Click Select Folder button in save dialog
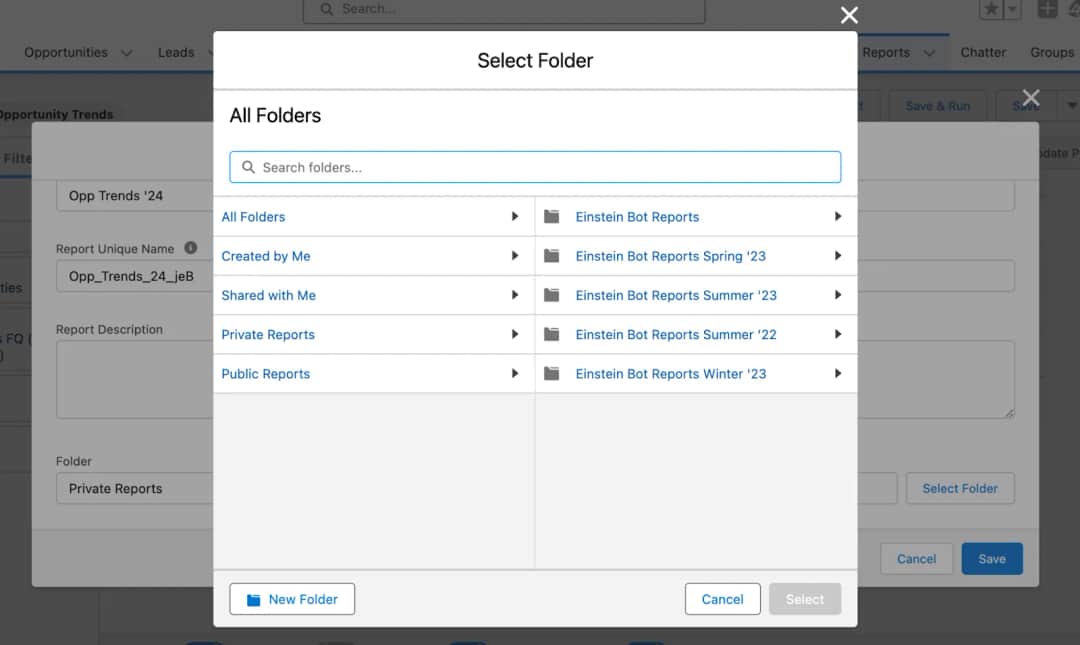The width and height of the screenshot is (1080, 645). (x=959, y=488)
